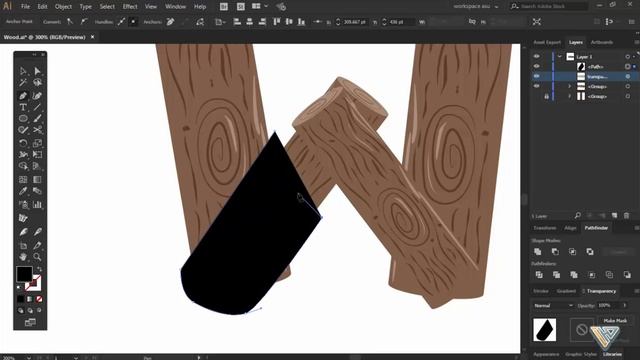Select the Pen tool
This screenshot has width=640, height=360.
point(23,96)
